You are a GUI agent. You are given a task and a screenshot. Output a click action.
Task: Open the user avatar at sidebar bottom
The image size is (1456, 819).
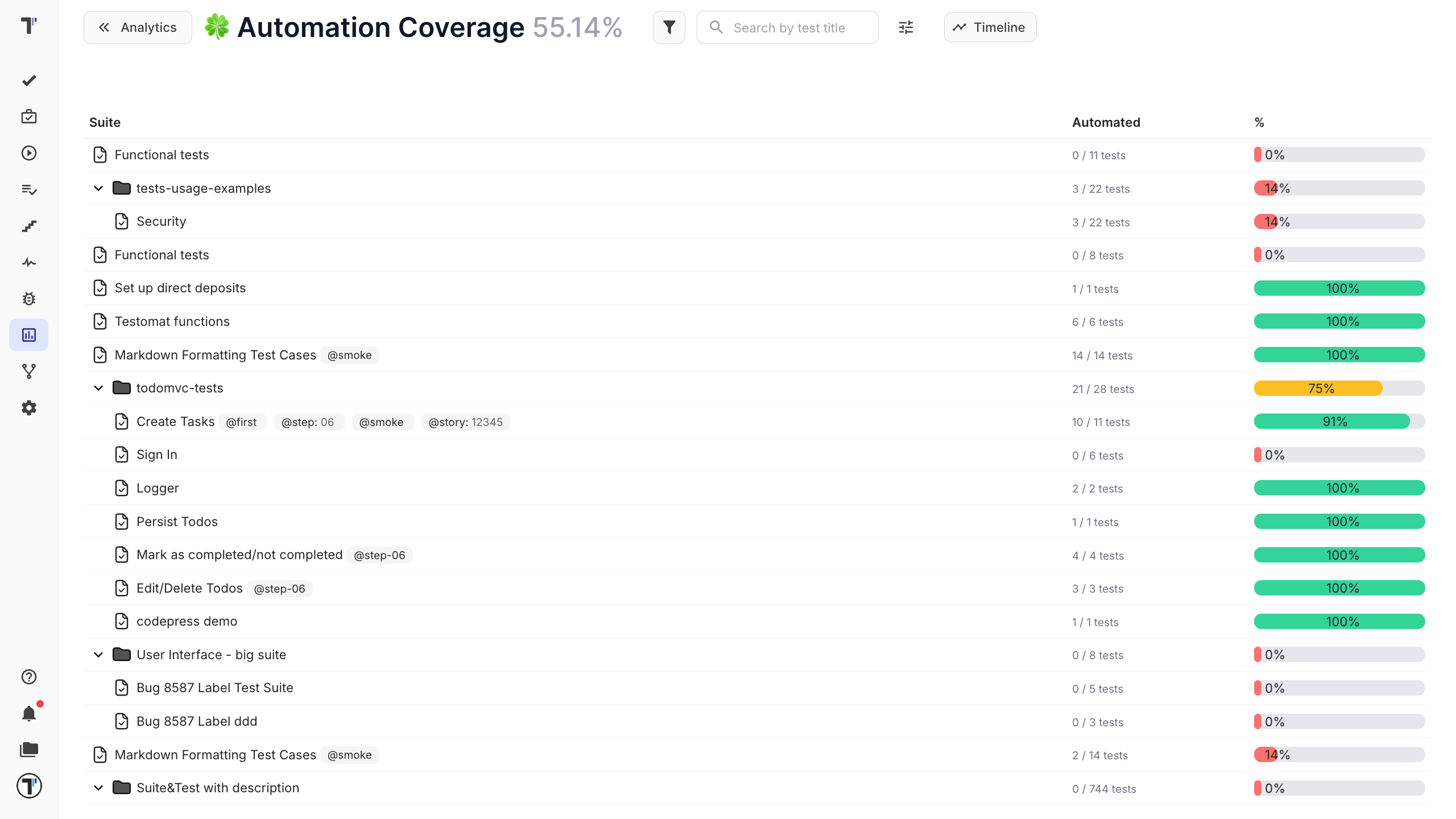[29, 786]
